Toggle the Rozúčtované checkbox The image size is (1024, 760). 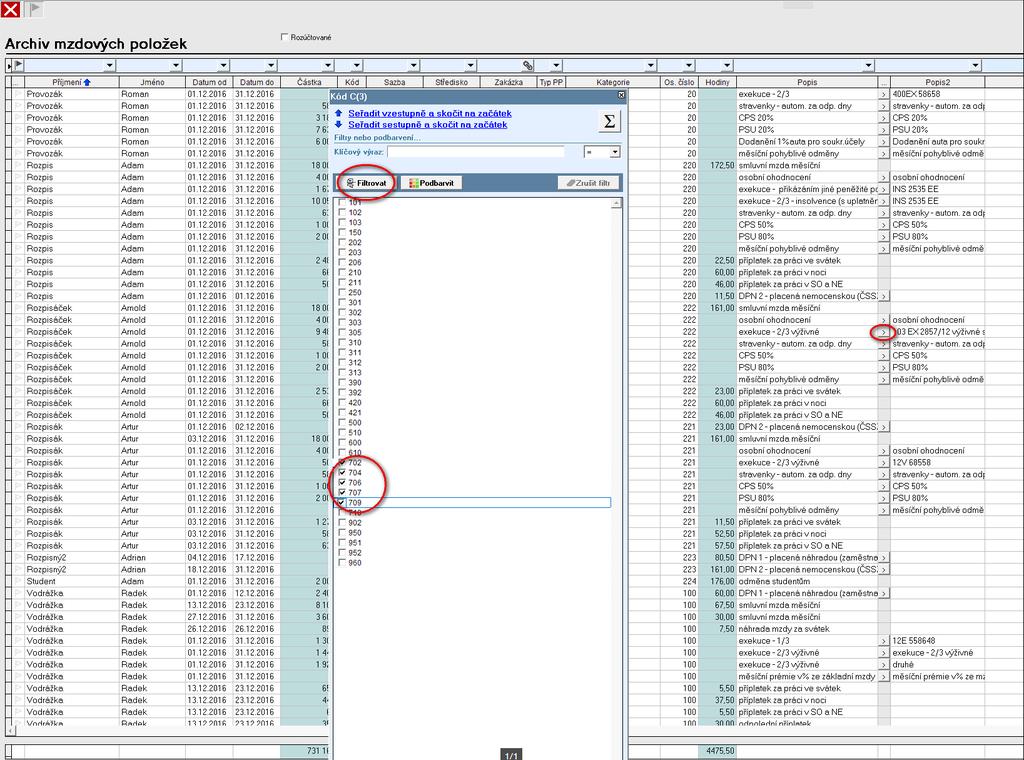(284, 37)
